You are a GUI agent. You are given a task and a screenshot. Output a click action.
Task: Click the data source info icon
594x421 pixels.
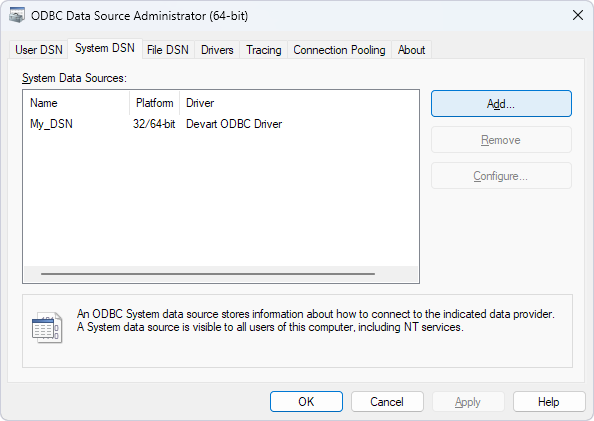pyautogui.click(x=47, y=327)
